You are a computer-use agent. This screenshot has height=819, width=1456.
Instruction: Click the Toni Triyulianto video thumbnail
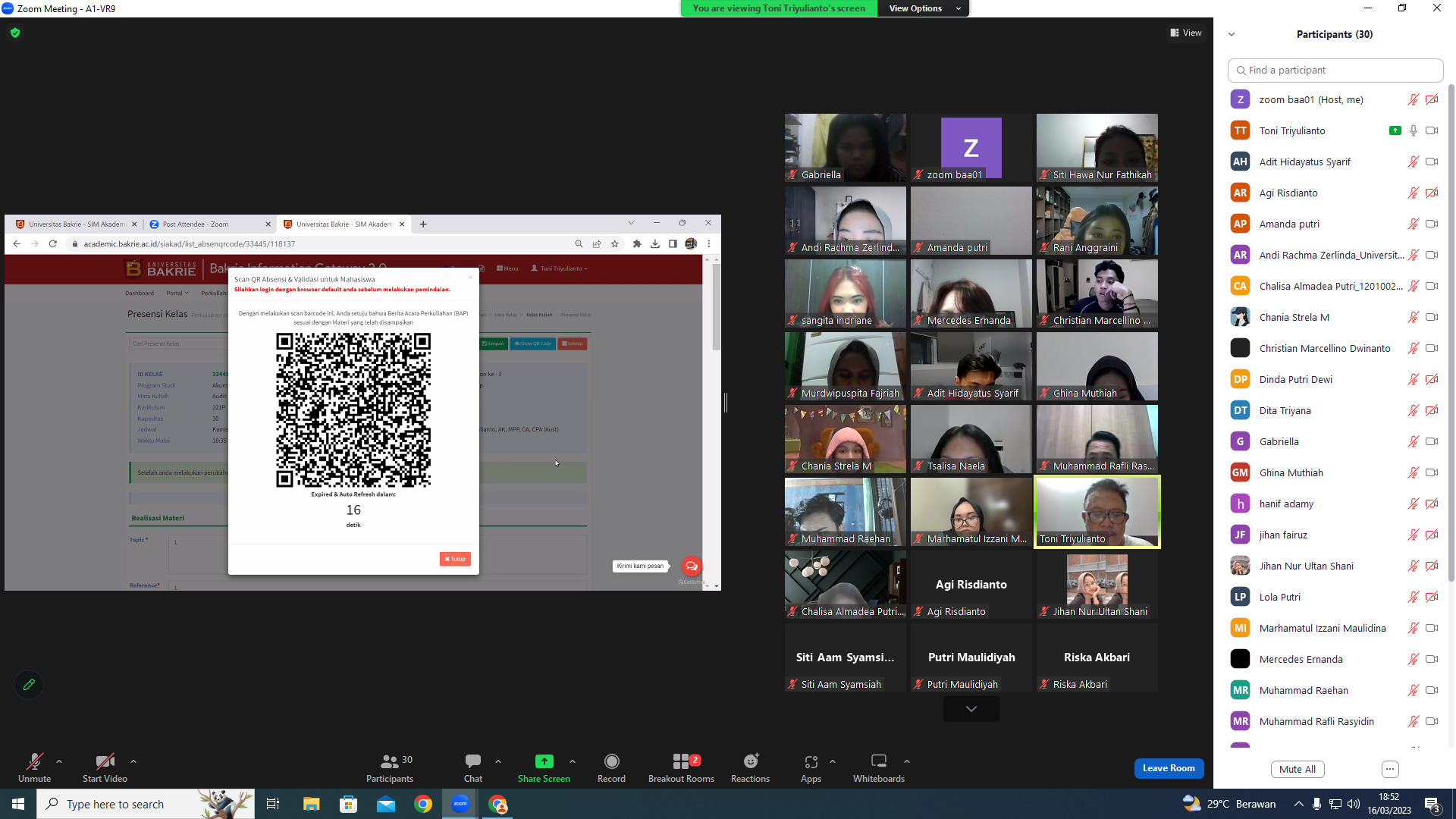tap(1097, 512)
